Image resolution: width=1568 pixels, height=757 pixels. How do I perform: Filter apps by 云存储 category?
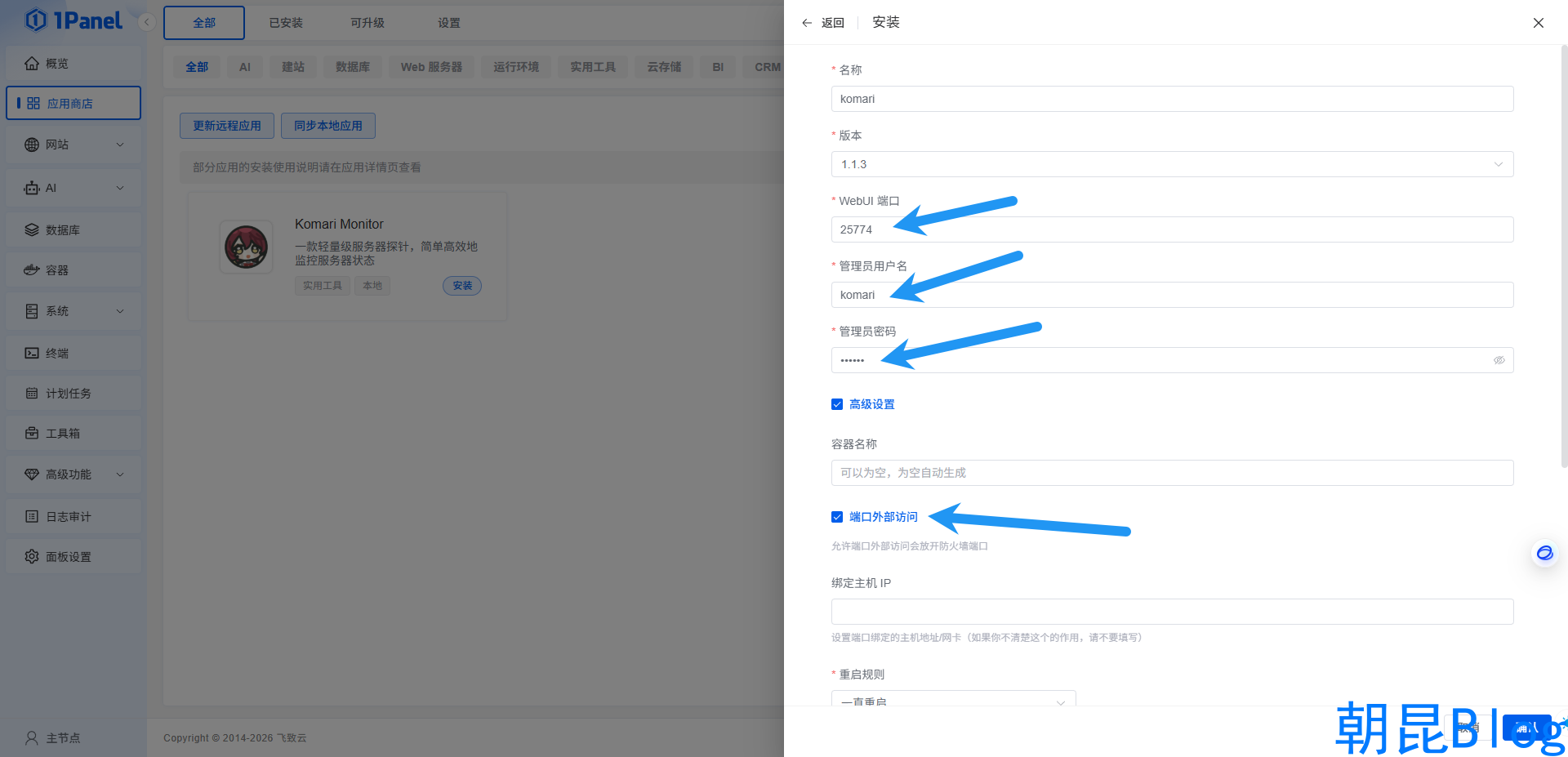pos(664,67)
